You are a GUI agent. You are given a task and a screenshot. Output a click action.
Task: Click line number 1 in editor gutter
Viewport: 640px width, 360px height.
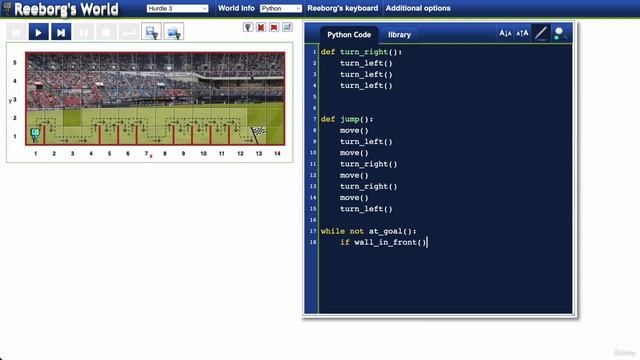pos(314,52)
